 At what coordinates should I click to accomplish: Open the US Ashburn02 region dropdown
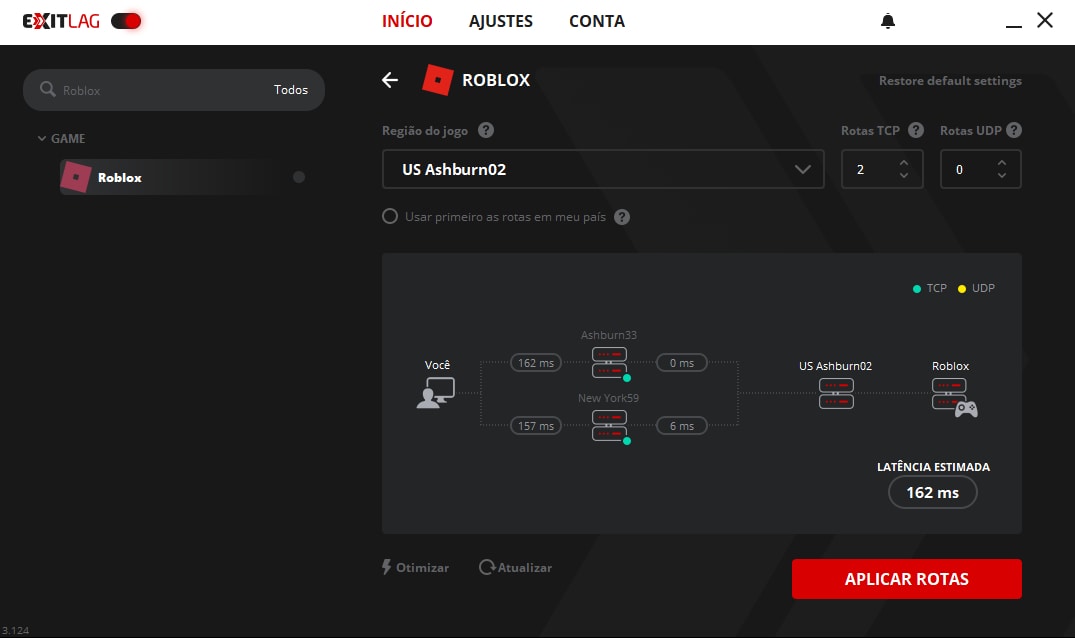pyautogui.click(x=603, y=169)
